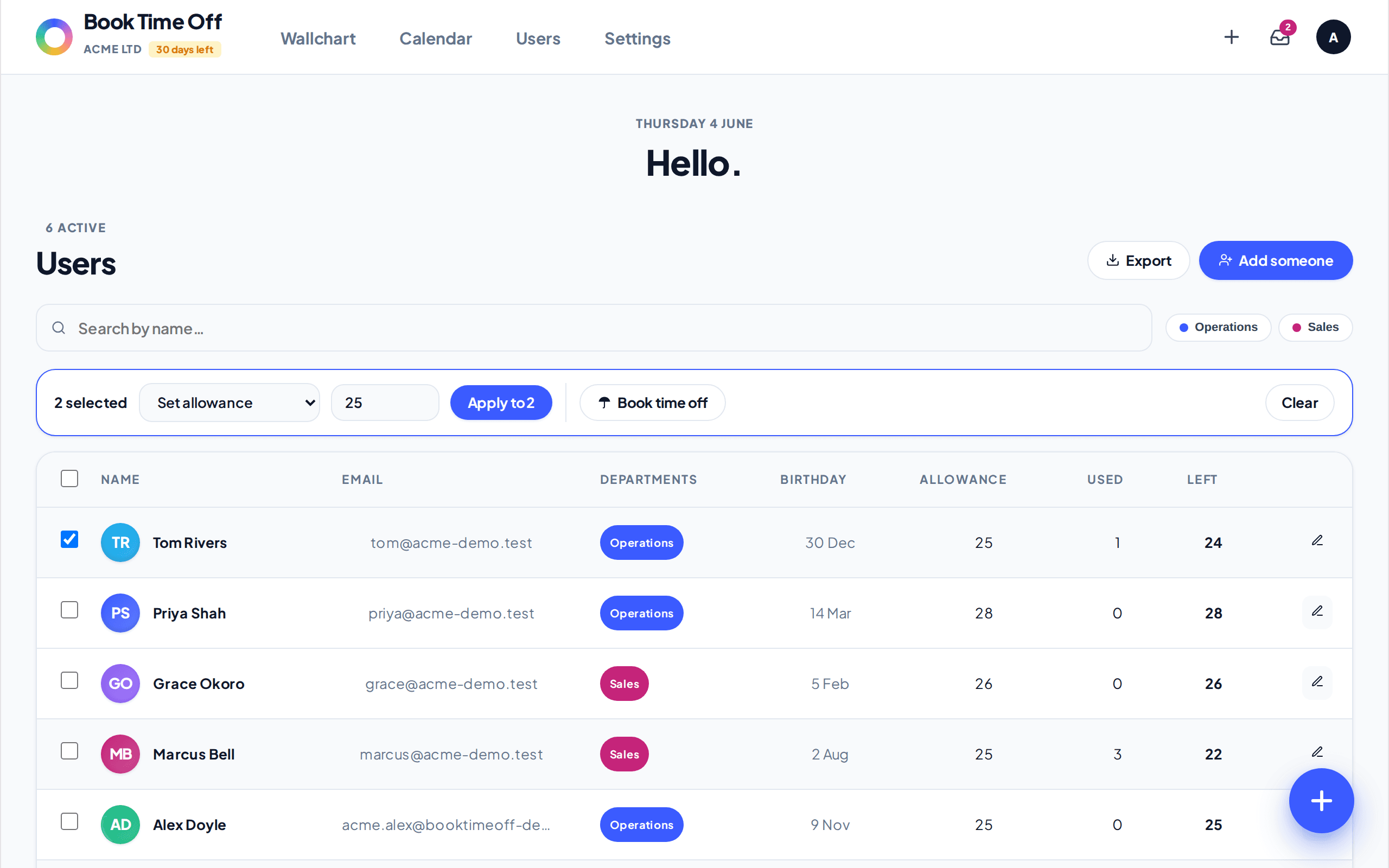
Task: Go to the Calendar tab
Action: pos(436,39)
